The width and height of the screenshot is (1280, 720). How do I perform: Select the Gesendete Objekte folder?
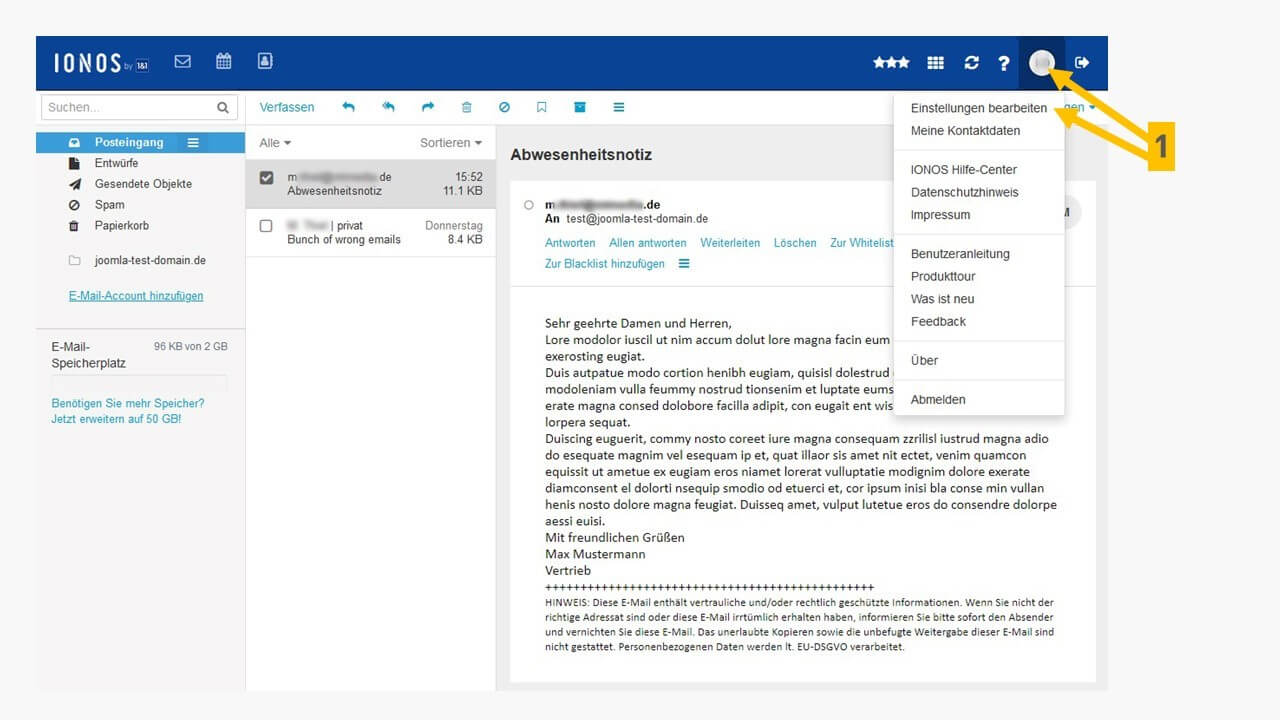[143, 184]
